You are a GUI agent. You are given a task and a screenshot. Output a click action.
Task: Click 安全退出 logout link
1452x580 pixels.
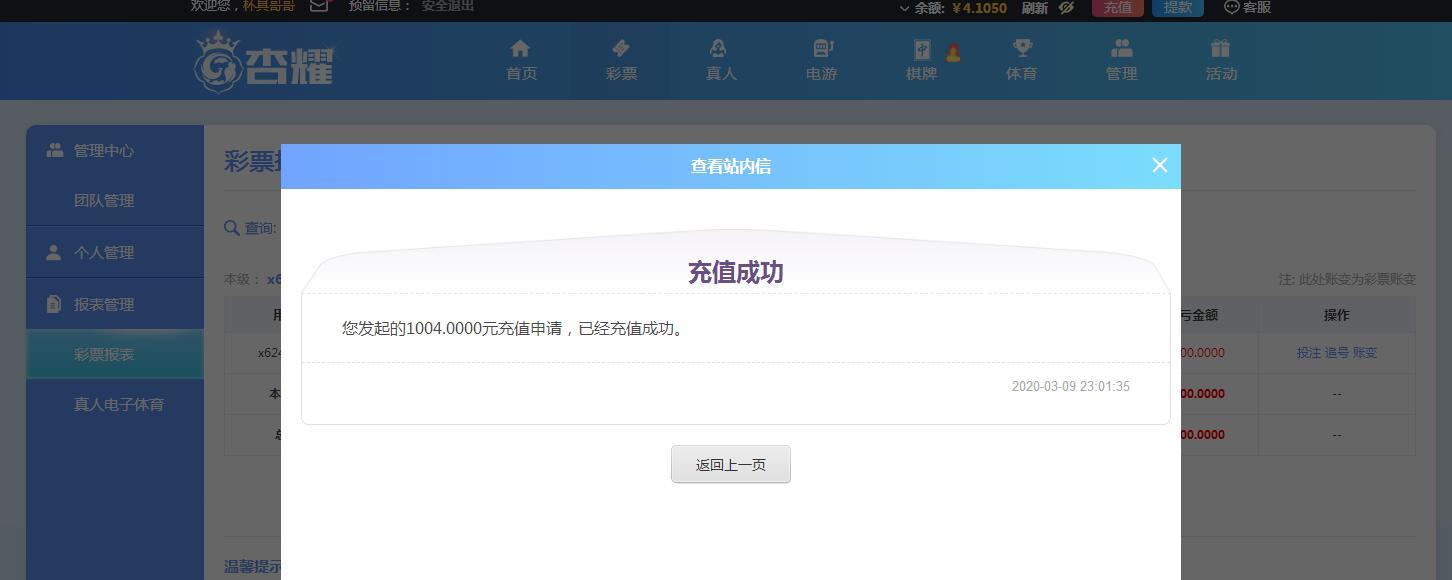click(448, 6)
